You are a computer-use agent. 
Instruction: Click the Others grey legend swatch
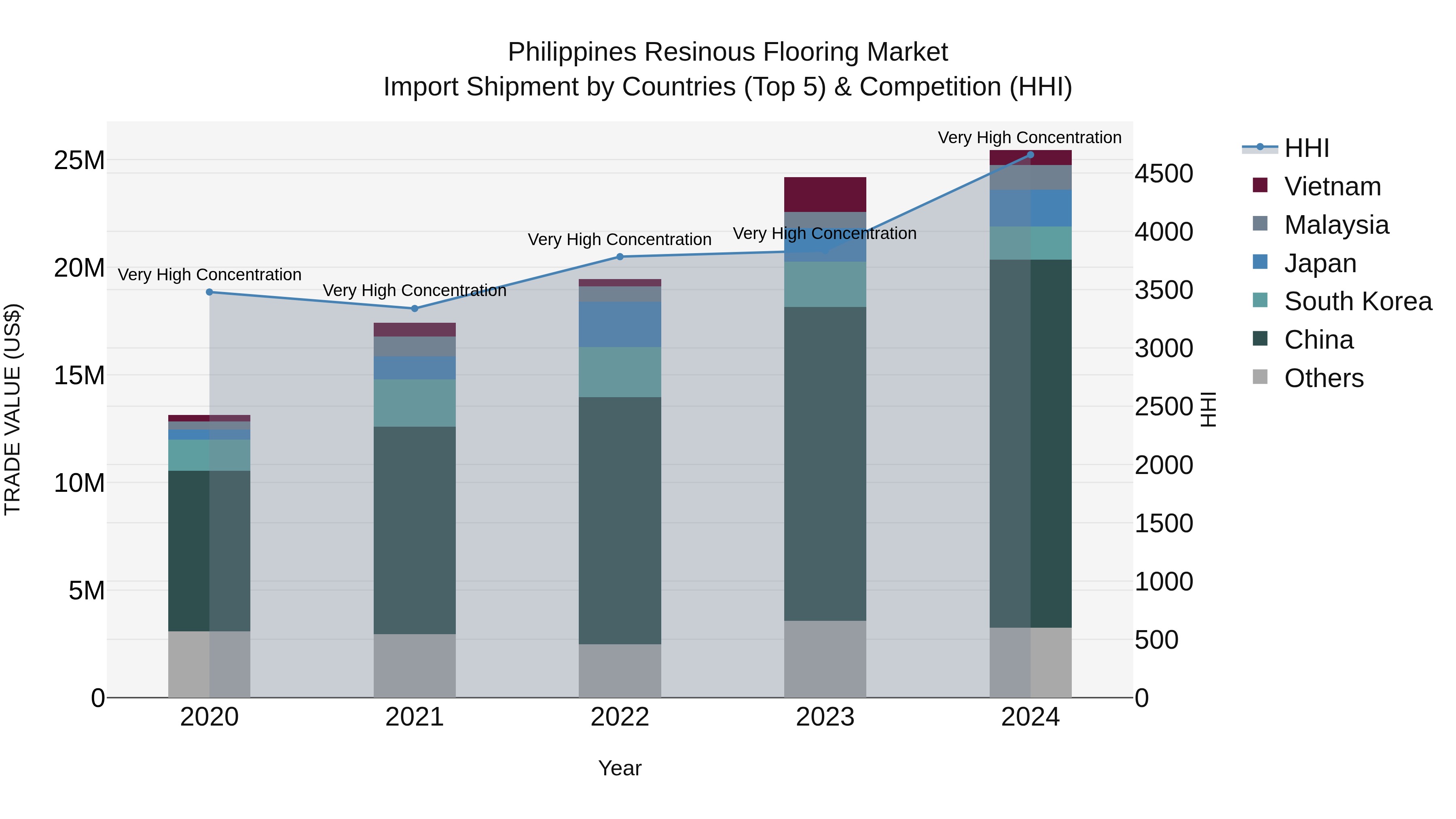click(1260, 377)
